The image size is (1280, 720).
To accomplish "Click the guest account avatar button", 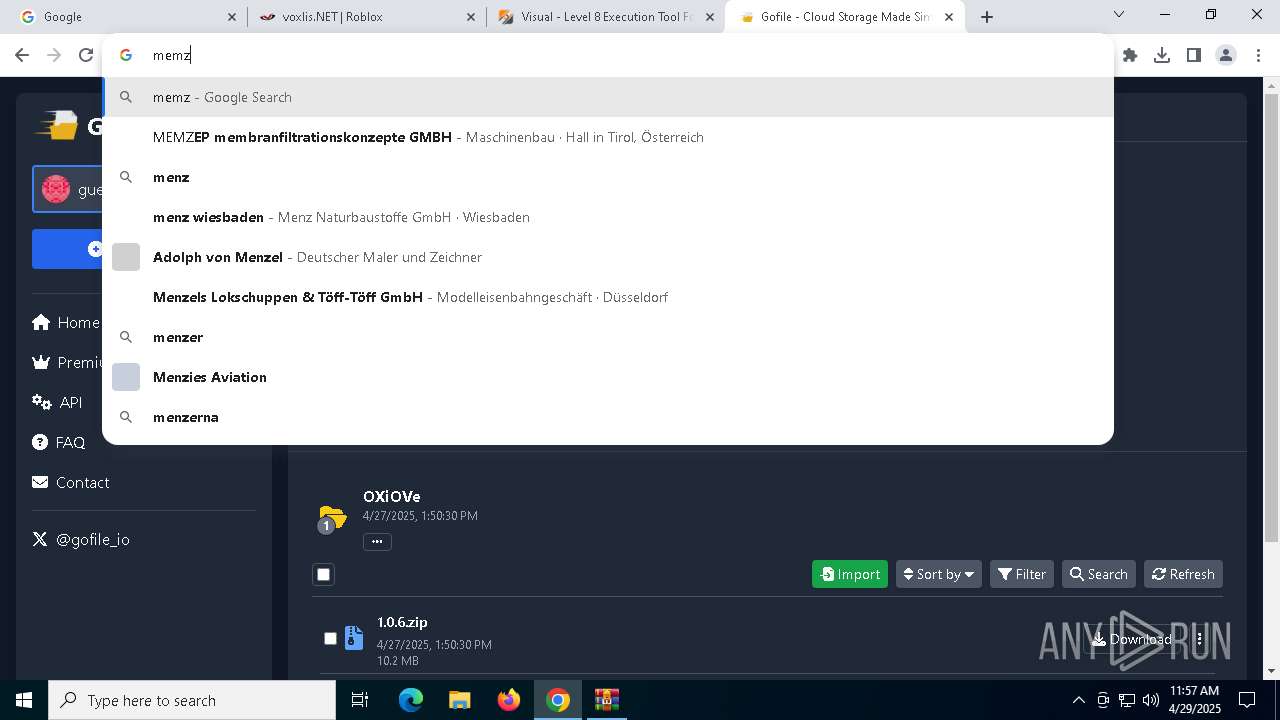I will [67, 189].
